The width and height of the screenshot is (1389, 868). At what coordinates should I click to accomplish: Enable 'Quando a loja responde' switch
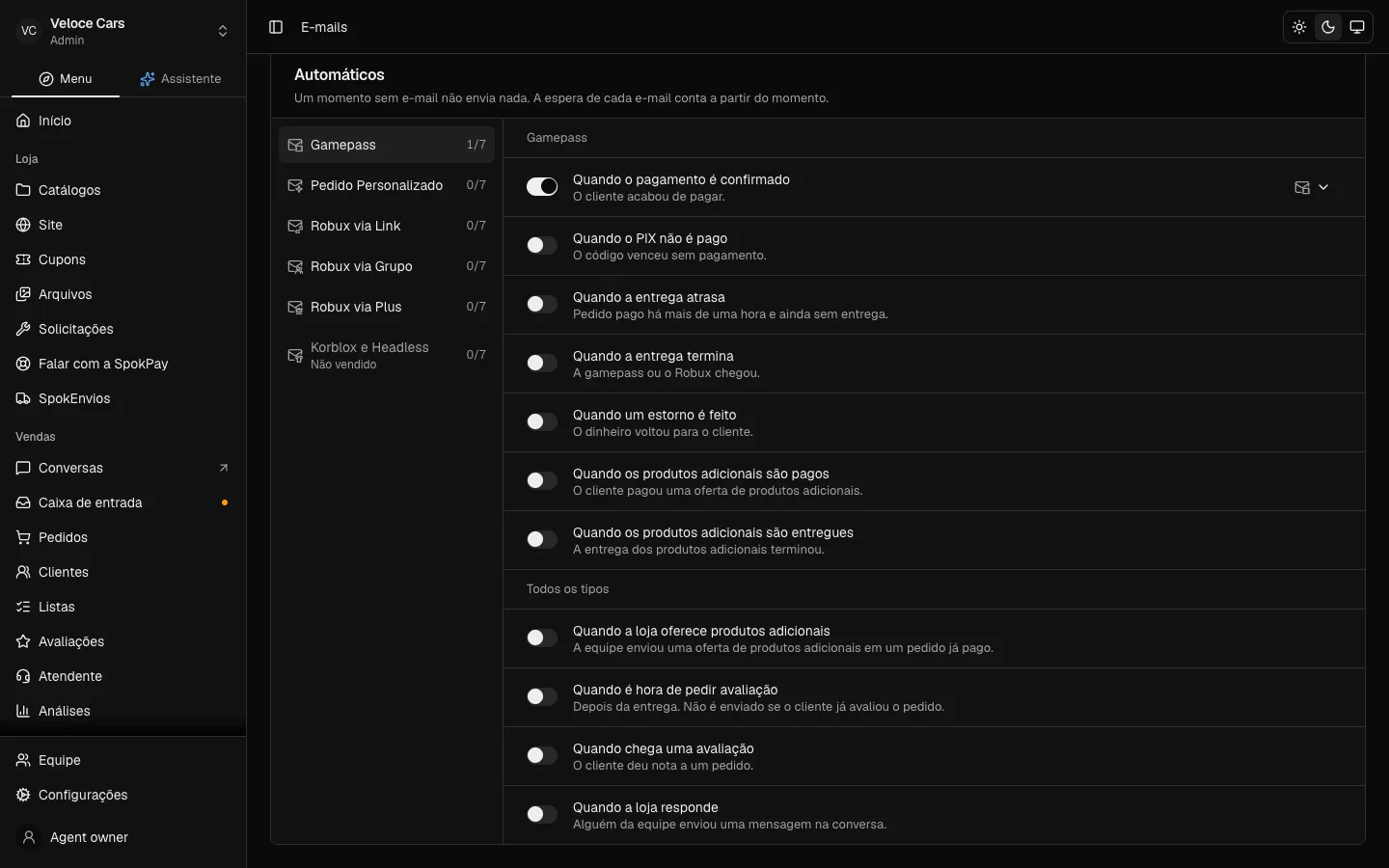[542, 815]
